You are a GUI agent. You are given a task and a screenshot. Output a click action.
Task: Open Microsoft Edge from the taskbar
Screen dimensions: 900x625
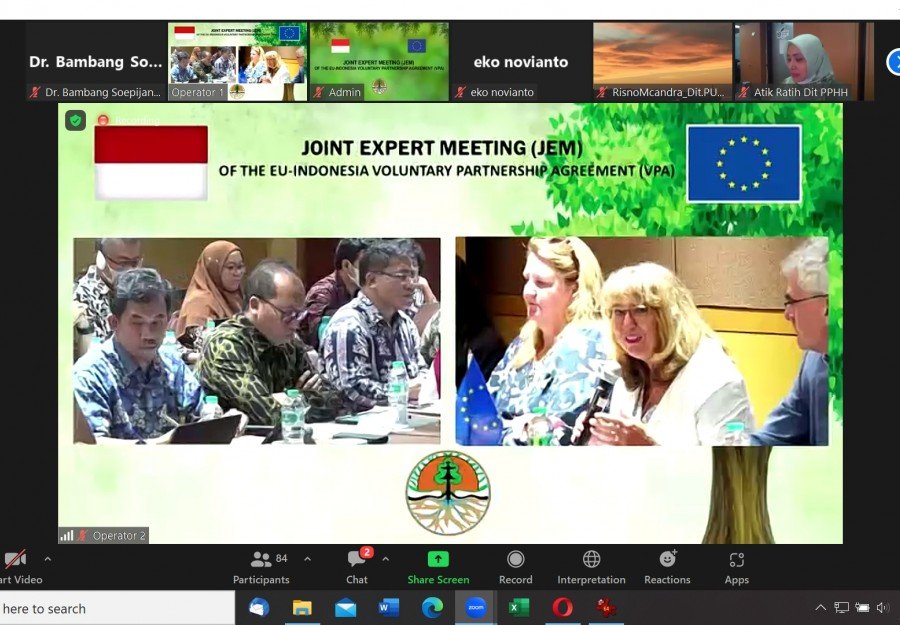pyautogui.click(x=432, y=607)
